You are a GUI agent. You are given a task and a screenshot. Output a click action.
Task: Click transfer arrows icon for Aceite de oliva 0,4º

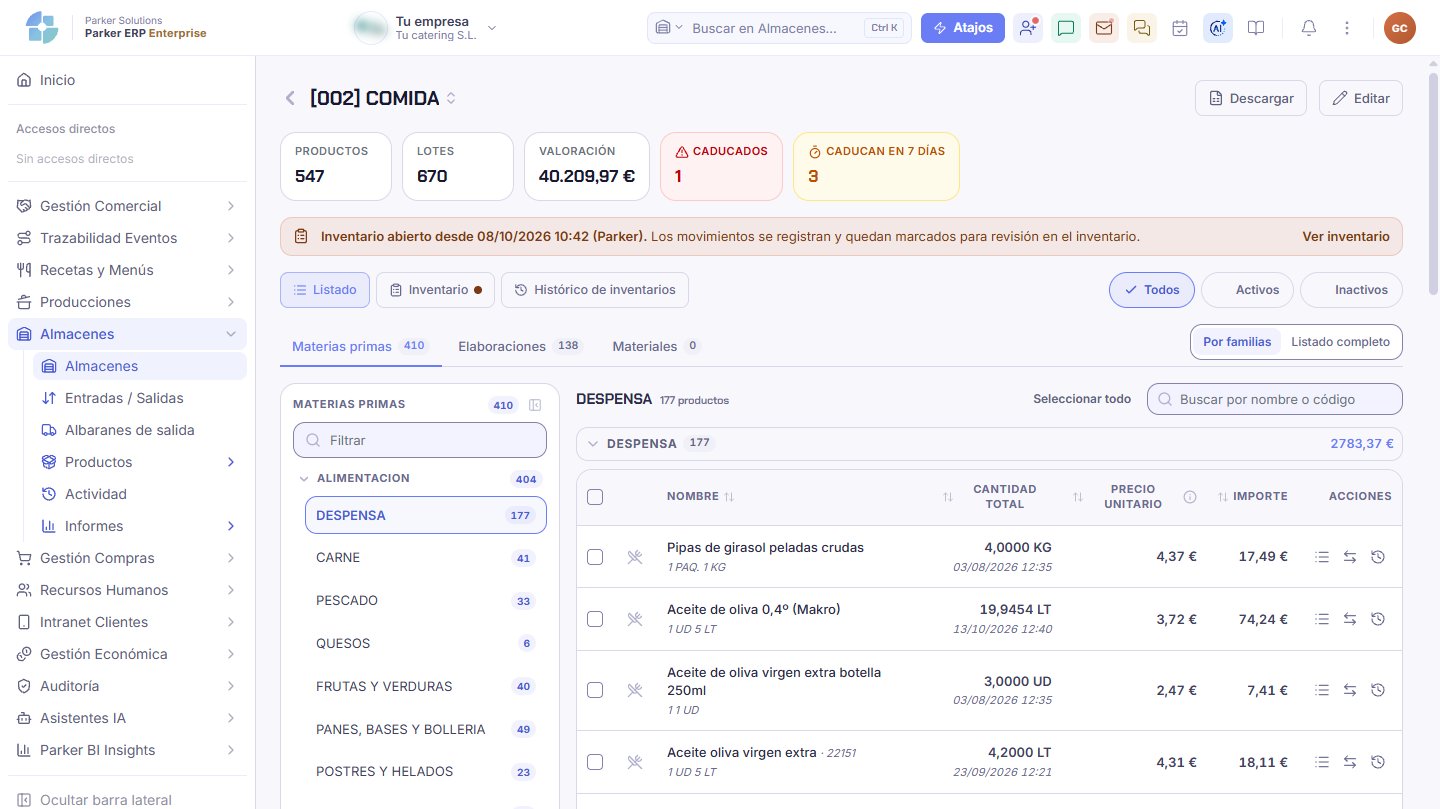pos(1350,619)
